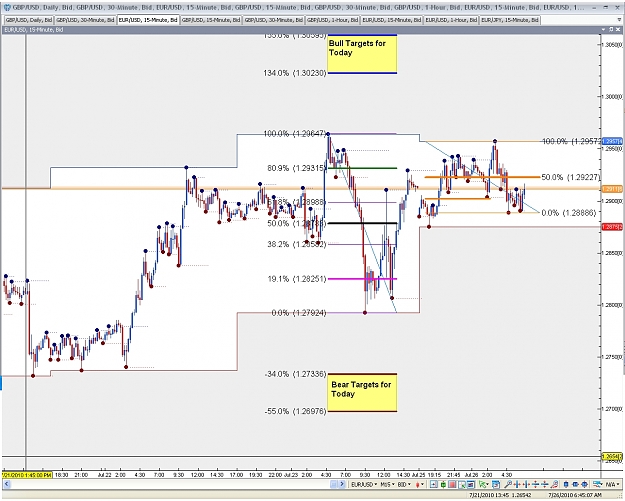Image resolution: width=625 pixels, height=501 pixels.
Task: Expand the chart tab list arrow
Action: coord(618,20)
